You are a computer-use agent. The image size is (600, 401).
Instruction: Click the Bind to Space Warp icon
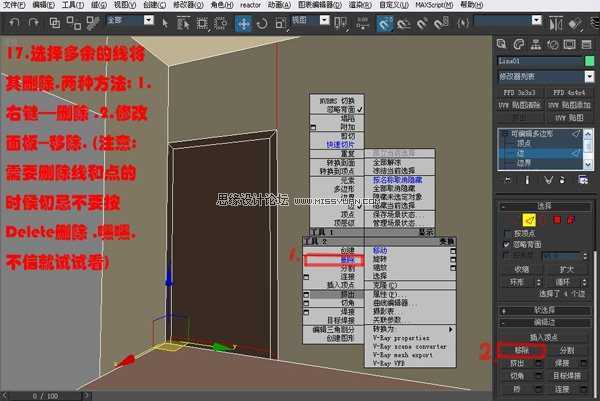[93, 23]
